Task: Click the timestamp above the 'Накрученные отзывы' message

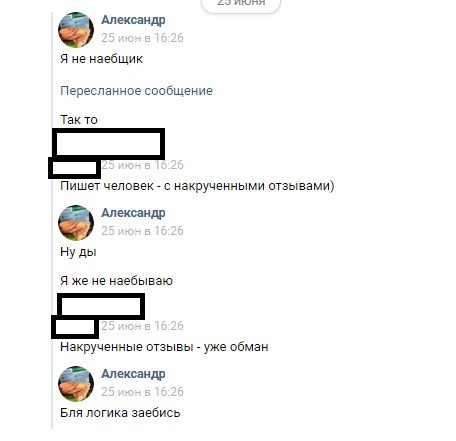Action: point(142,326)
